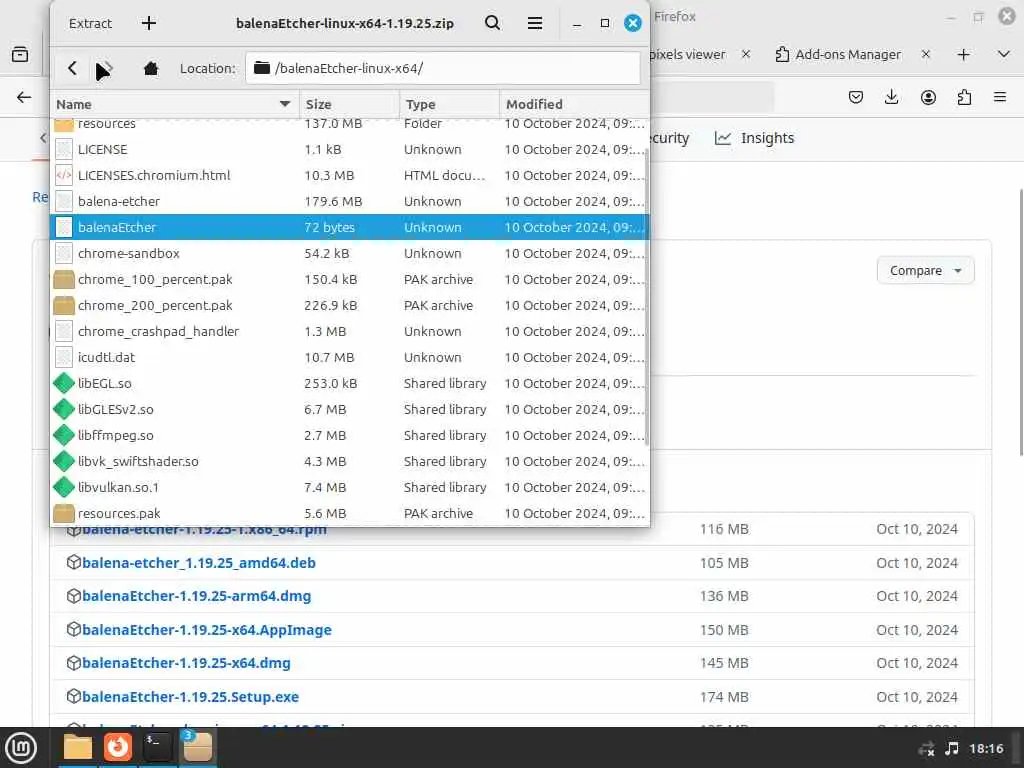This screenshot has height=768, width=1024.
Task: Select the chrome-sandbox file
Action: (349, 253)
